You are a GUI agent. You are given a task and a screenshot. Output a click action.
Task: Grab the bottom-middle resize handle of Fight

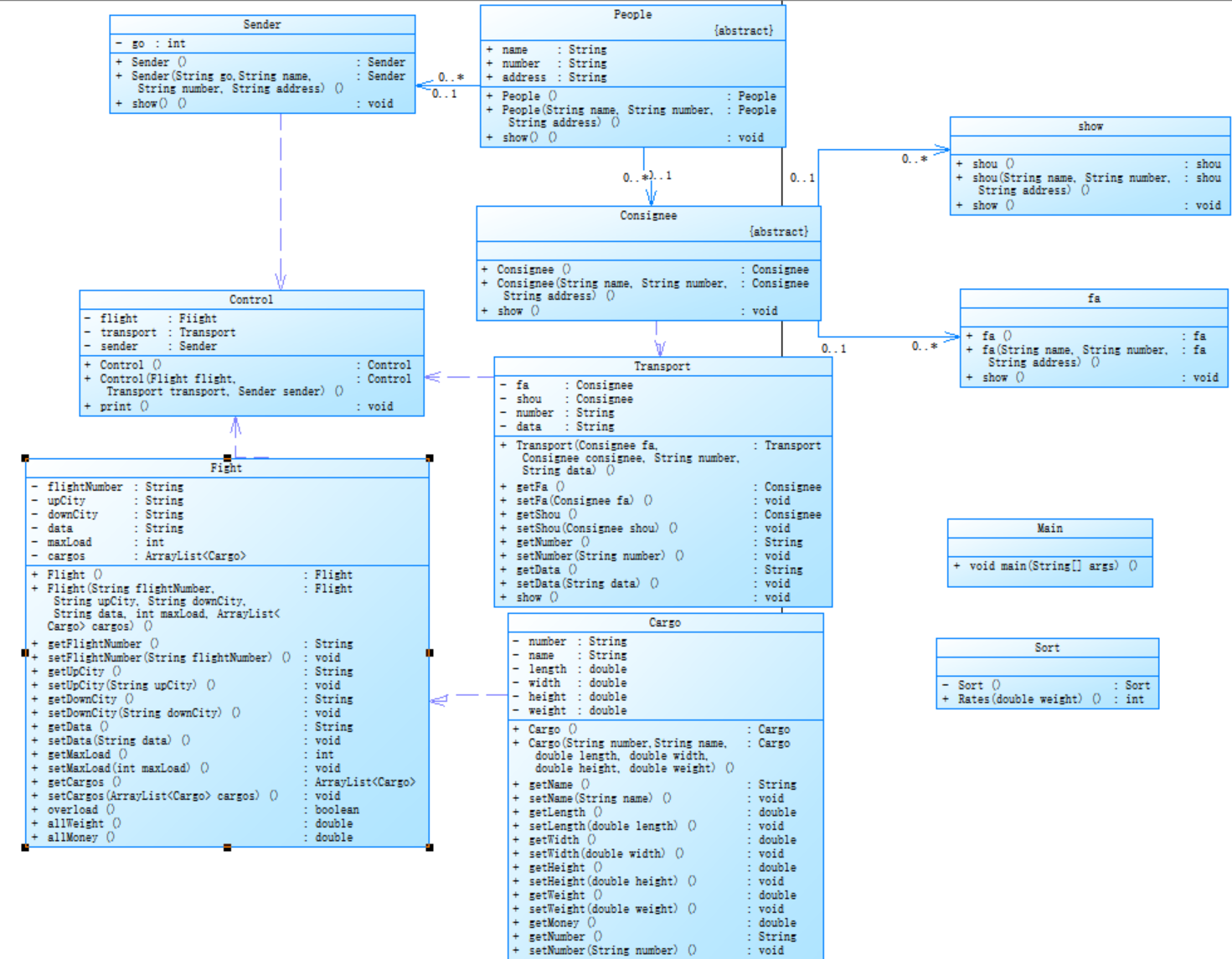pyautogui.click(x=227, y=848)
